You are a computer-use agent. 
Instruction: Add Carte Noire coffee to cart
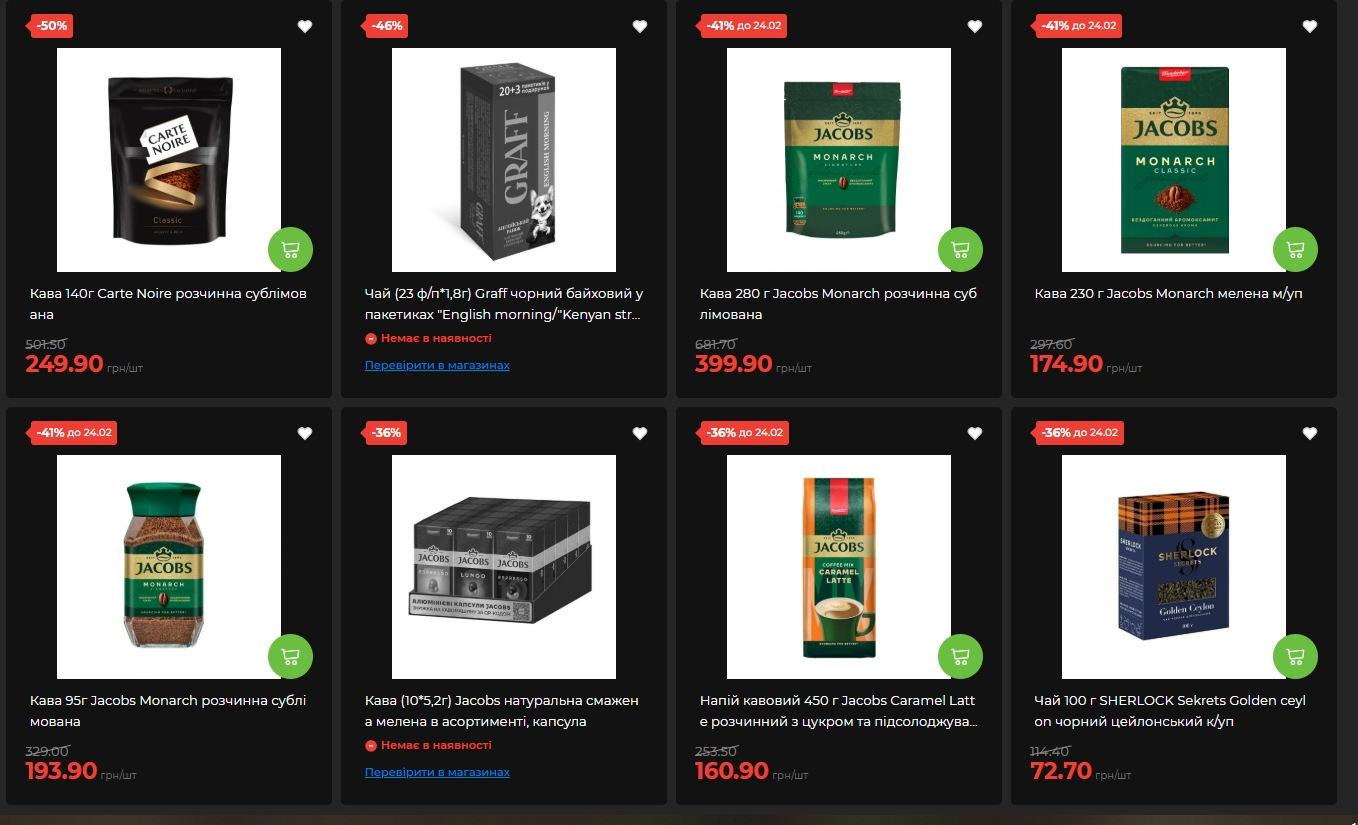tap(290, 250)
